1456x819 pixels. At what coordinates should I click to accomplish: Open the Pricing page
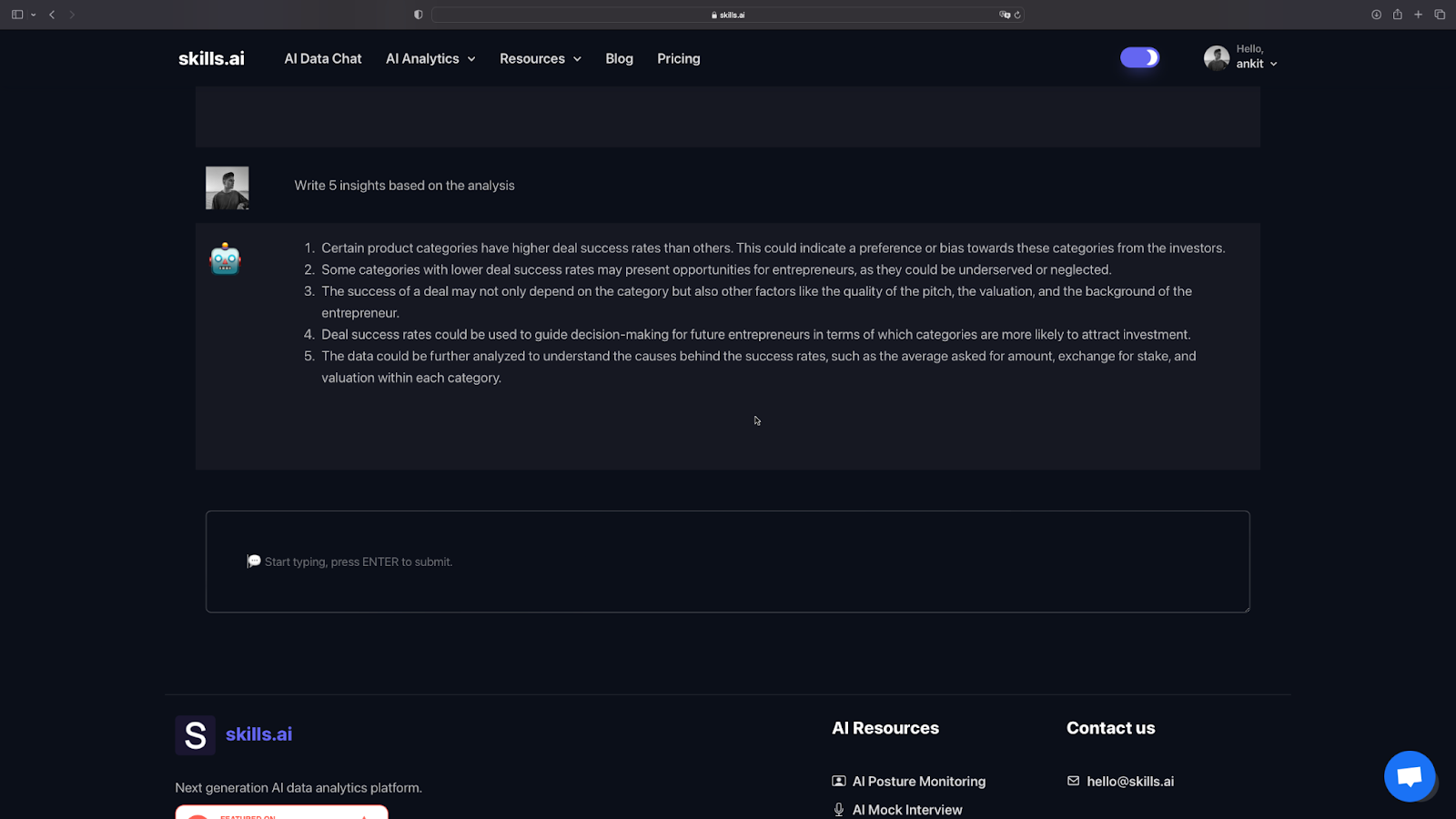[678, 58]
